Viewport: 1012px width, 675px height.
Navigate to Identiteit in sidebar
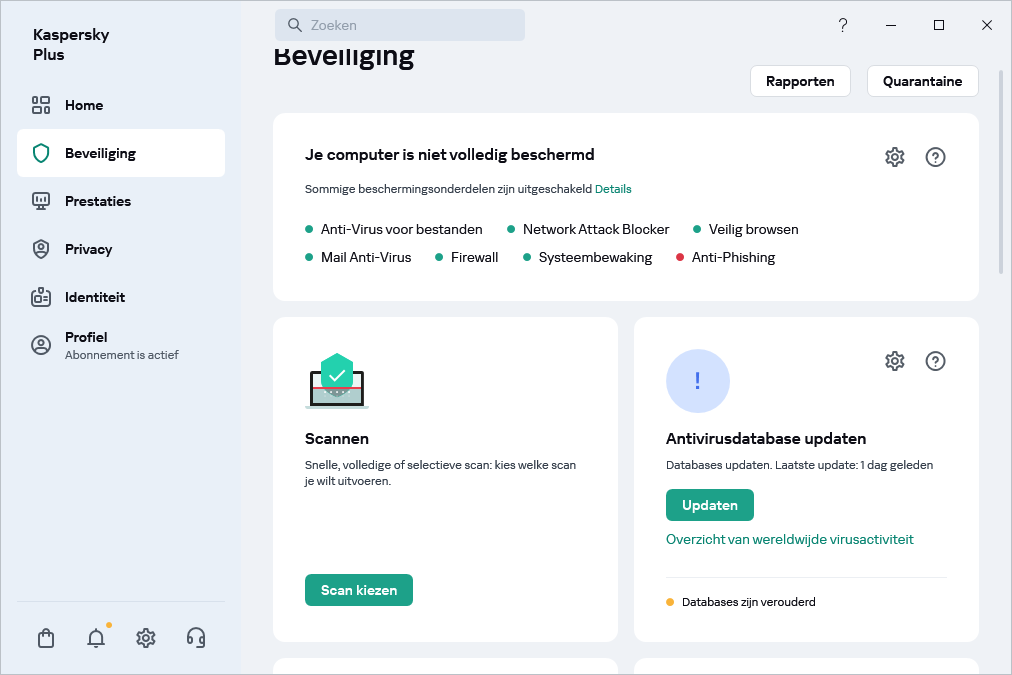pyautogui.click(x=95, y=297)
